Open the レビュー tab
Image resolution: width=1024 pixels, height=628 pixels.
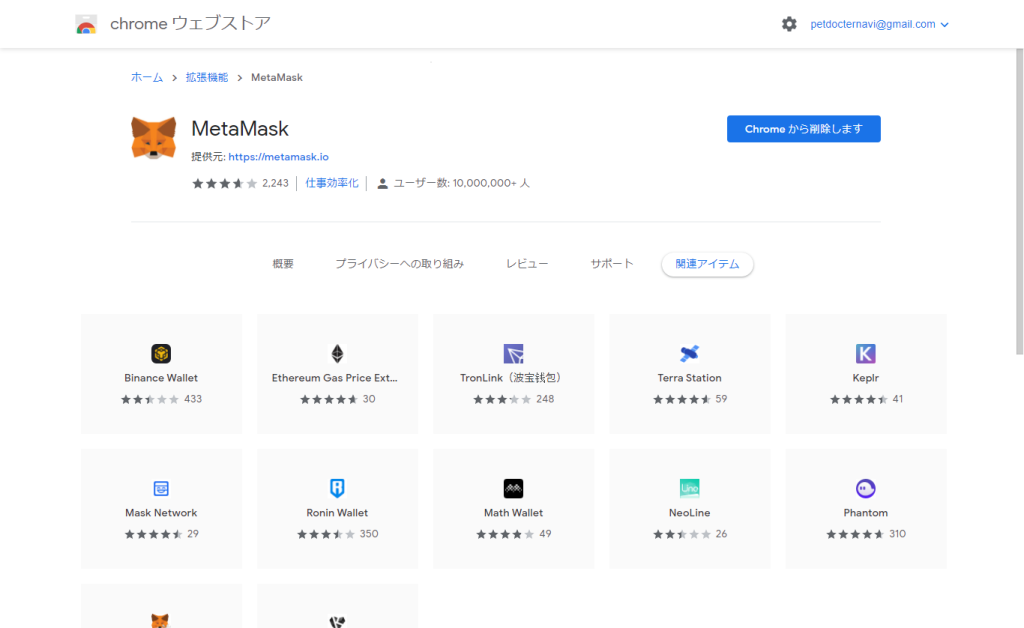coord(527,264)
